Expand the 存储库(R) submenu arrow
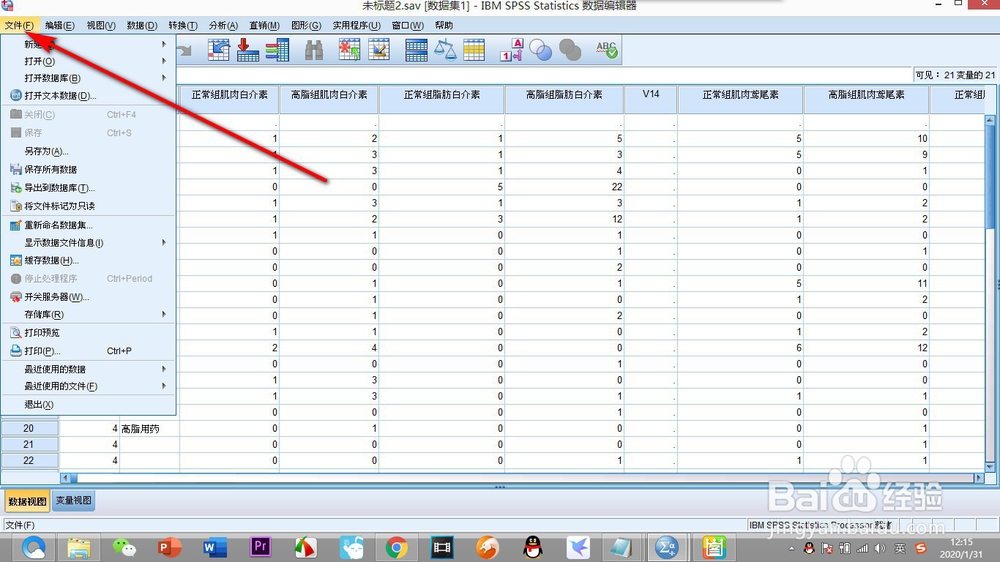Viewport: 1000px width, 562px height. [x=164, y=314]
